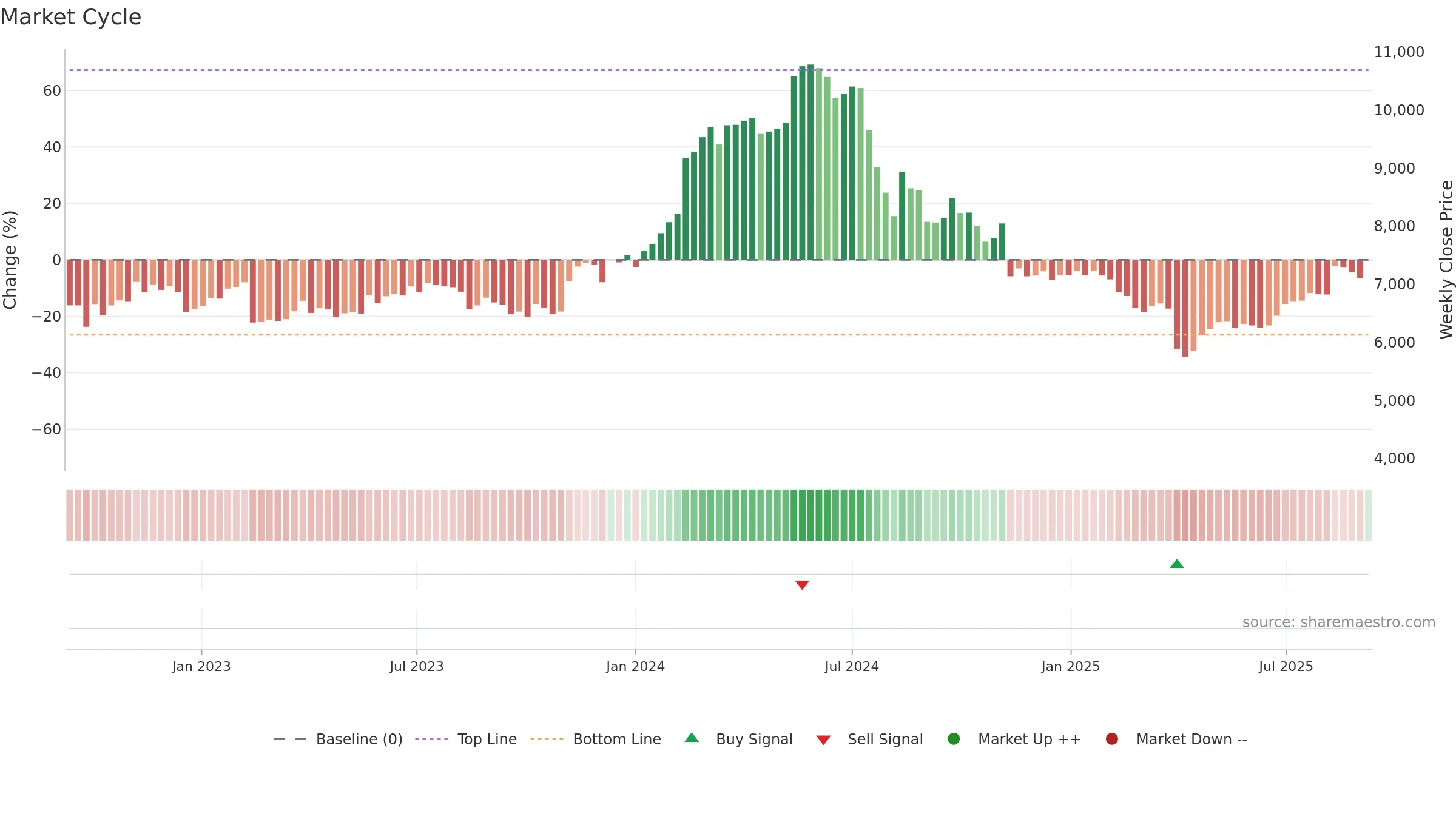Click the −40 tick on Change axis
Viewport: 1456px width, 819px height.
(x=47, y=373)
